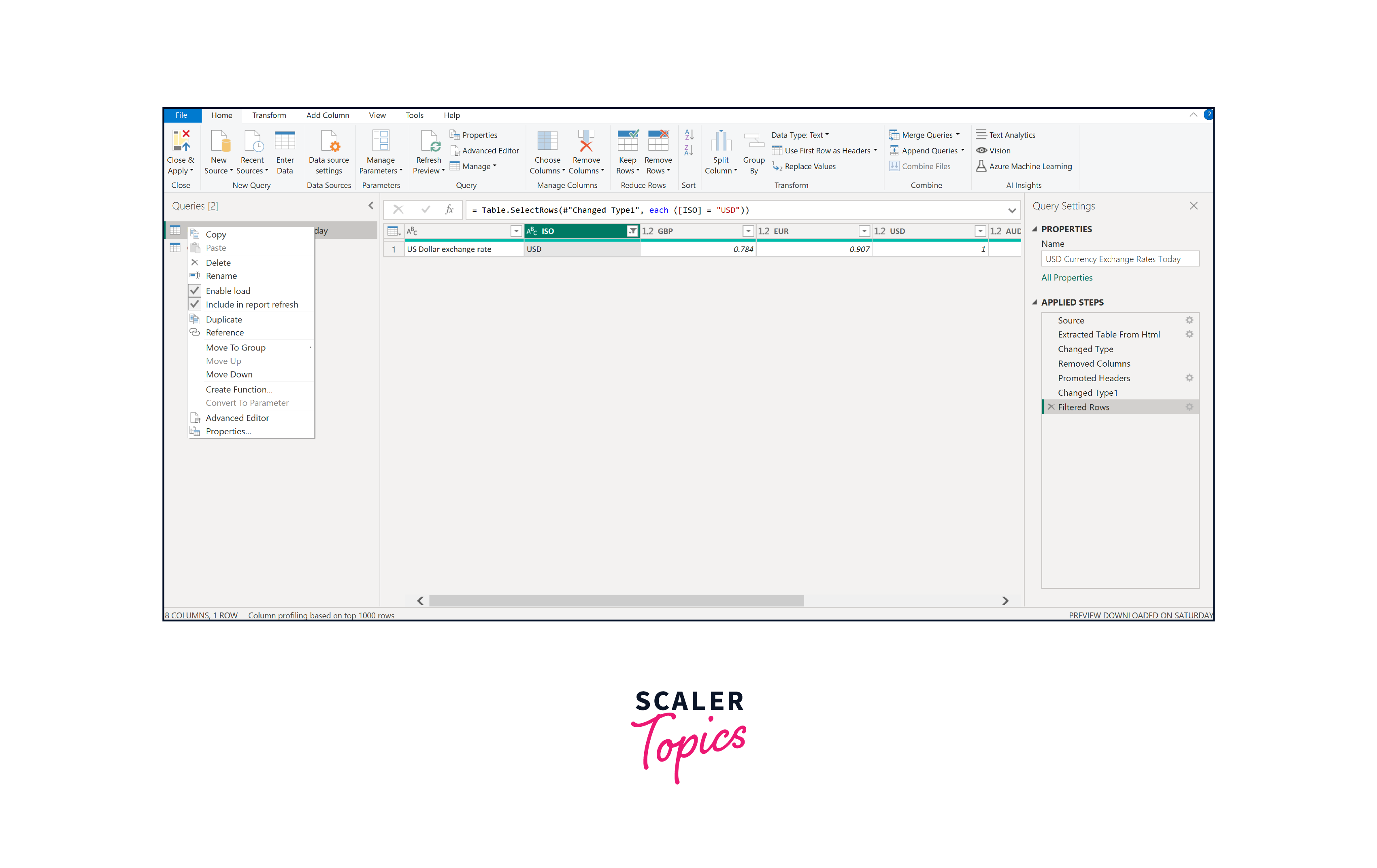This screenshot has height=868, width=1377.
Task: Open the All Properties link
Action: [1066, 277]
